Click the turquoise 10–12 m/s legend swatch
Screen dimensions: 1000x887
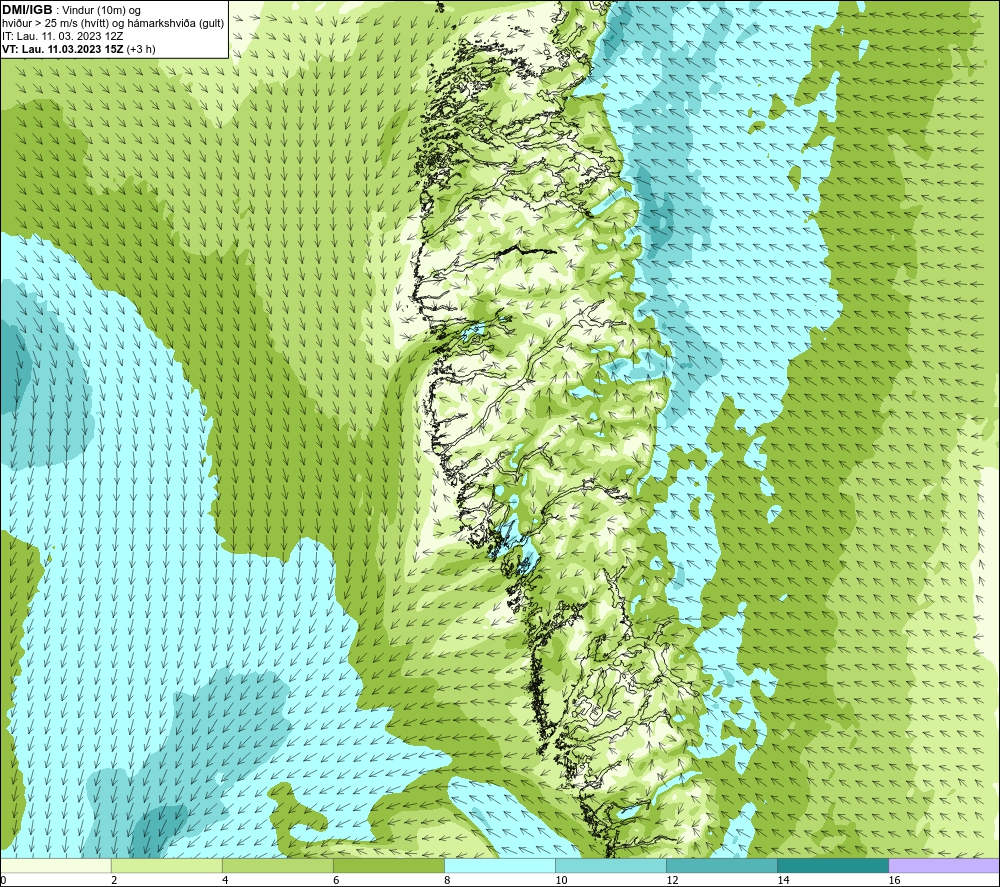[611, 865]
